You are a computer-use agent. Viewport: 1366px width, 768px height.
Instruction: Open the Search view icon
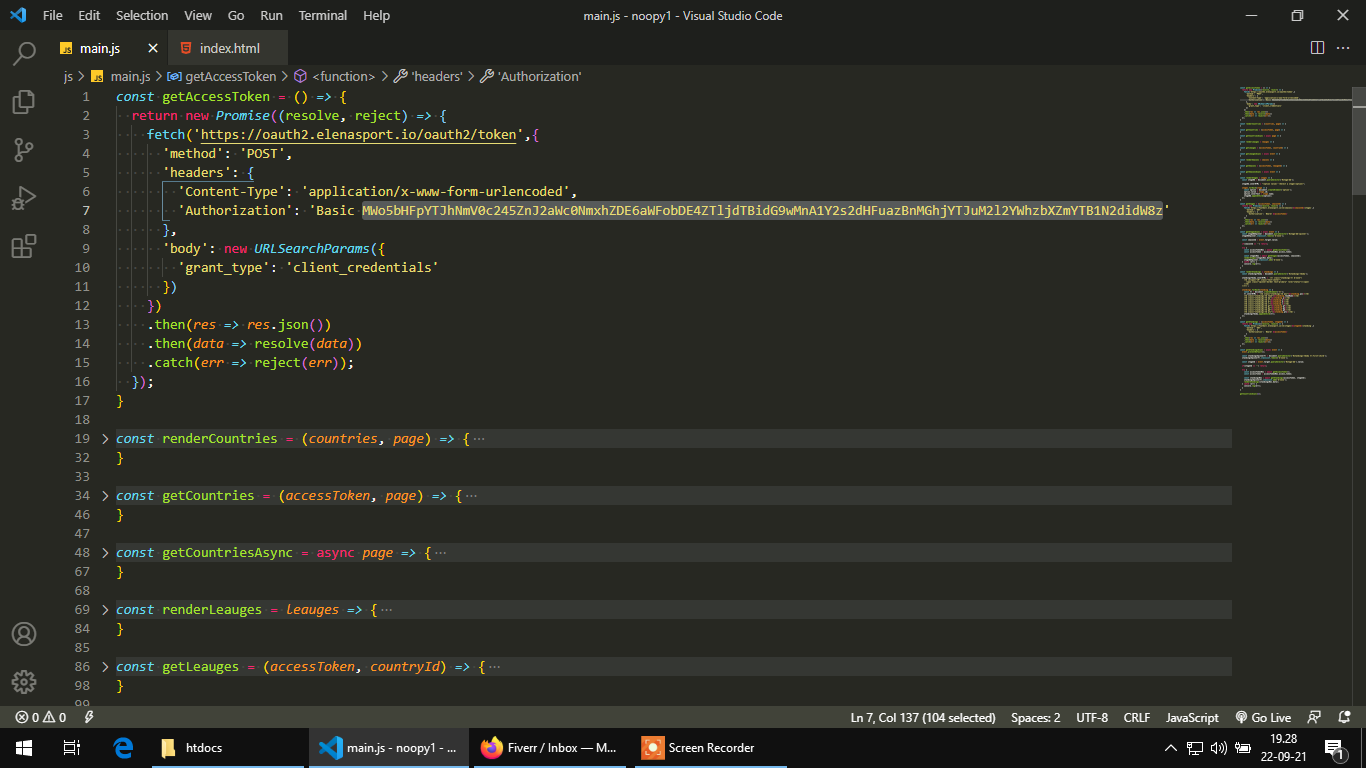tap(24, 54)
